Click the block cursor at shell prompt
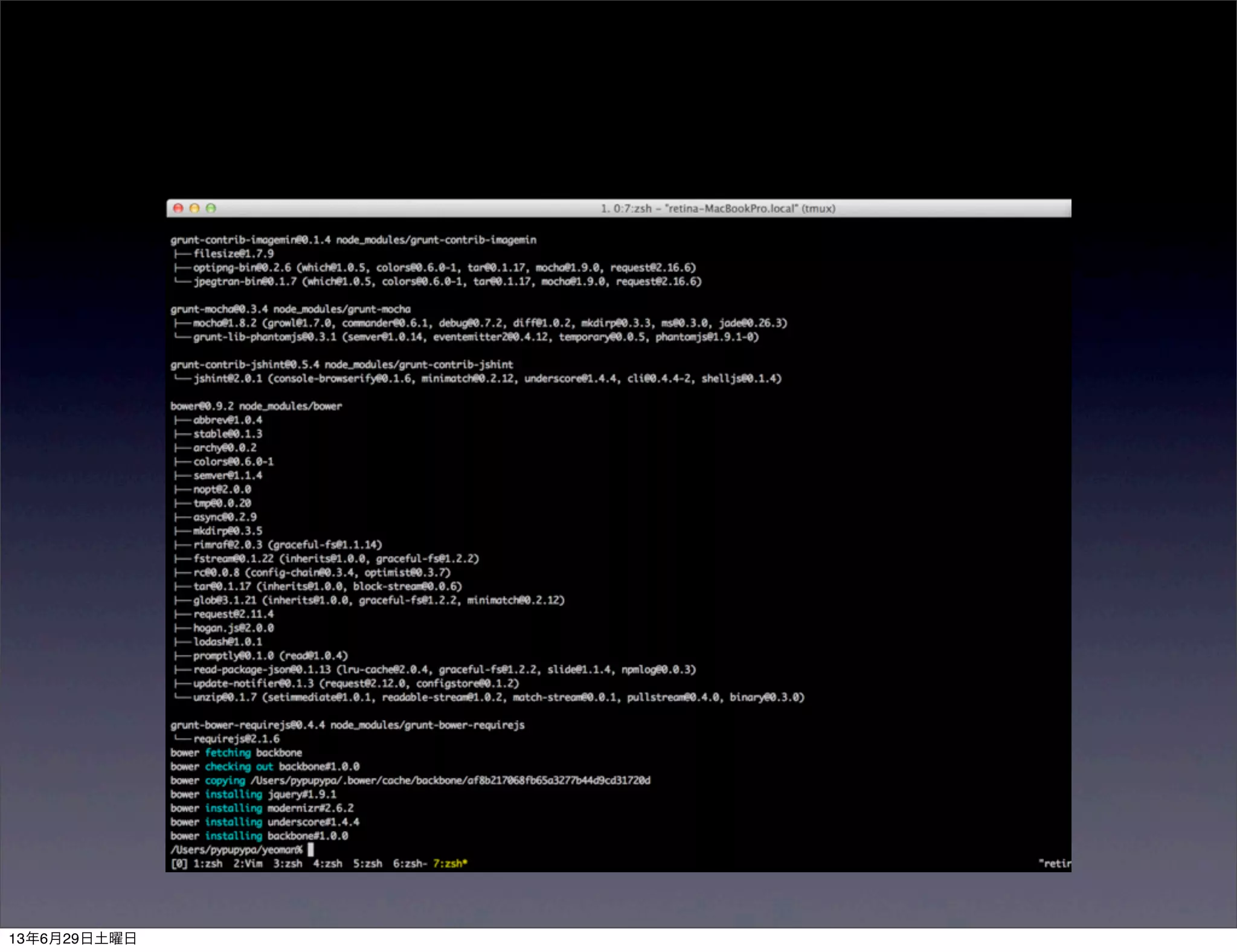The height and width of the screenshot is (952, 1237). click(x=310, y=850)
